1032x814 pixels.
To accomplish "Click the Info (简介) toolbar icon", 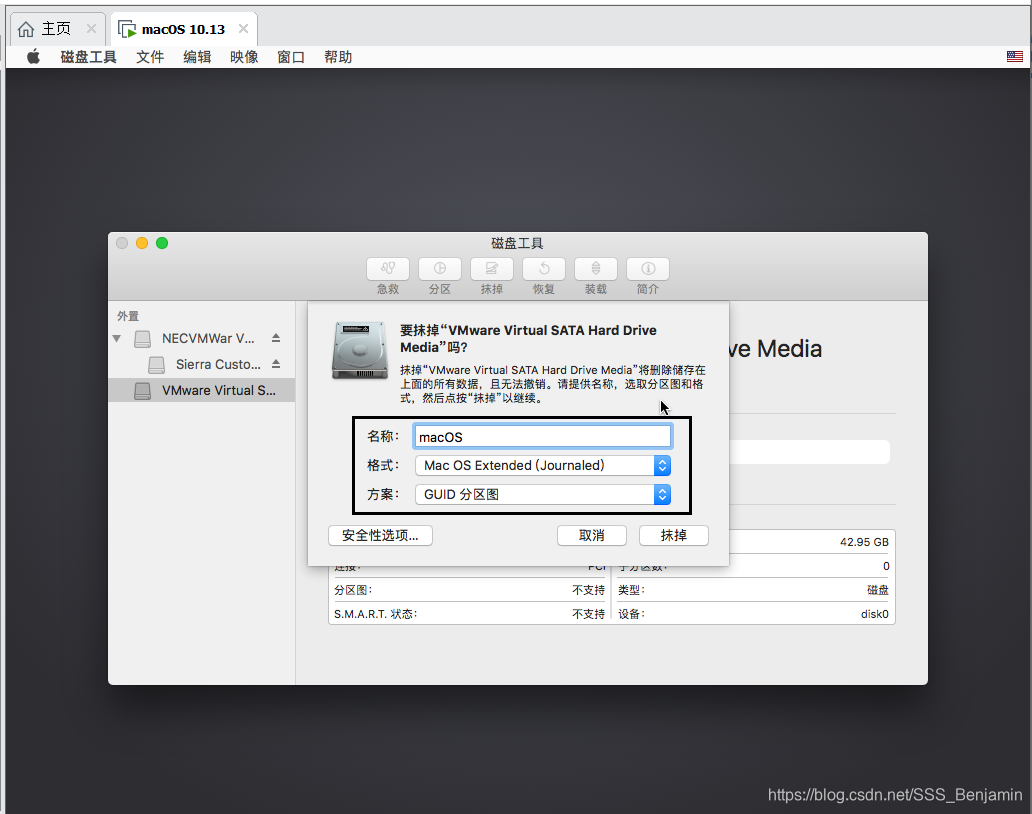I will [x=648, y=268].
